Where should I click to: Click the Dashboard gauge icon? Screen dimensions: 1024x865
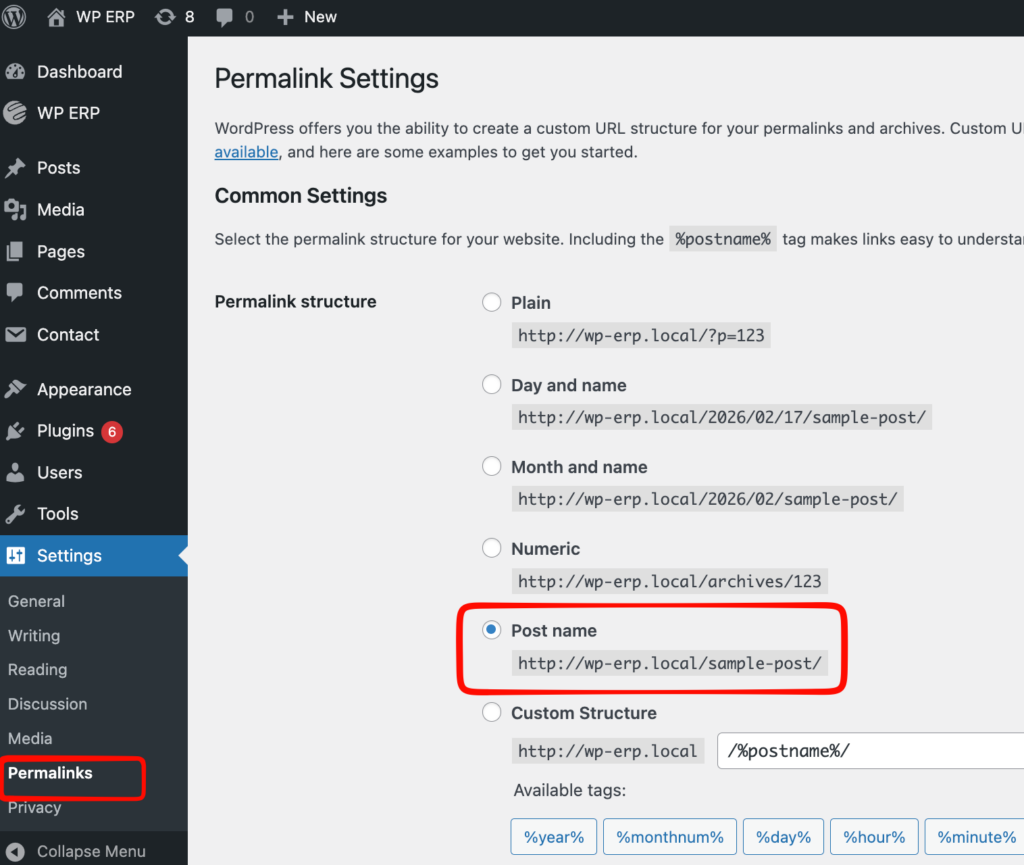[x=15, y=72]
